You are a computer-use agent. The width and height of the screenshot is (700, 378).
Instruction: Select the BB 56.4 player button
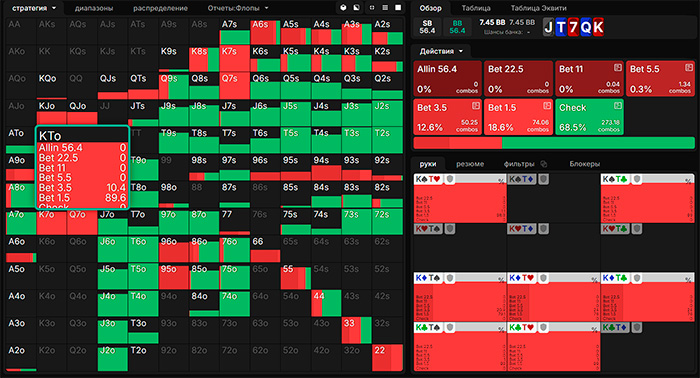pos(457,27)
